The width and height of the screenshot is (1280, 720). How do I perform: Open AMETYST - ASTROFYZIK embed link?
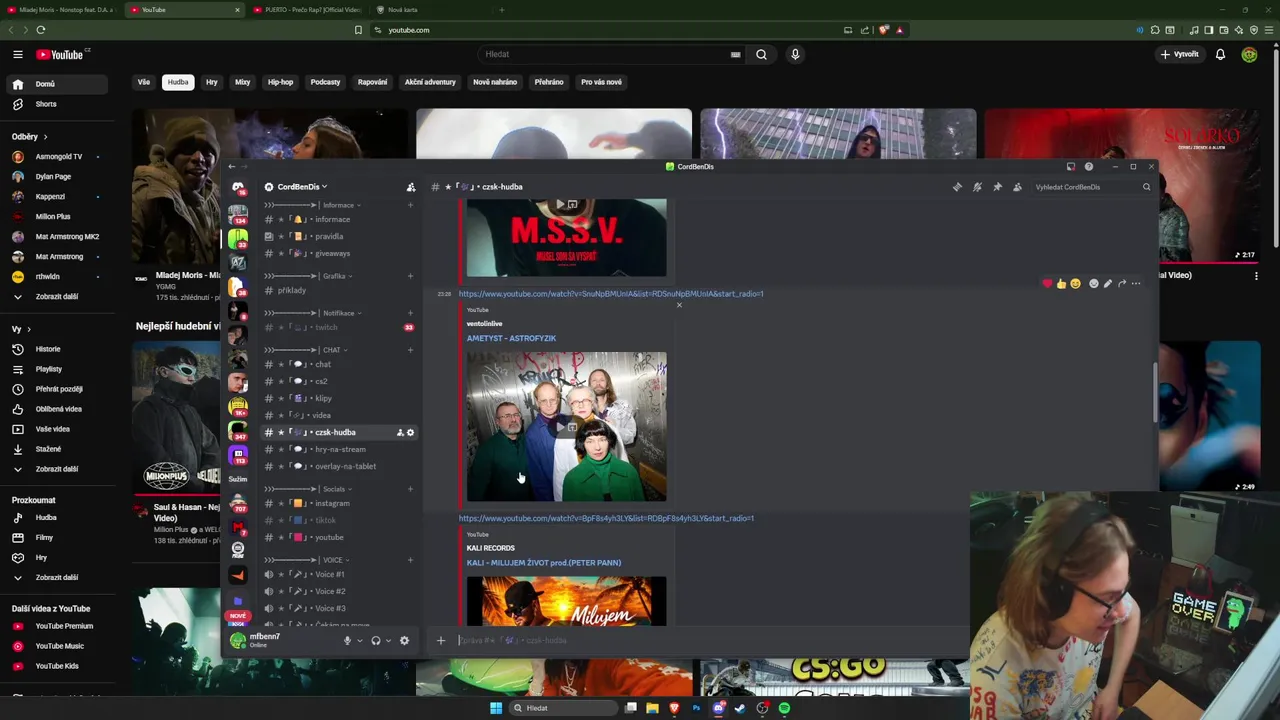[x=511, y=338]
